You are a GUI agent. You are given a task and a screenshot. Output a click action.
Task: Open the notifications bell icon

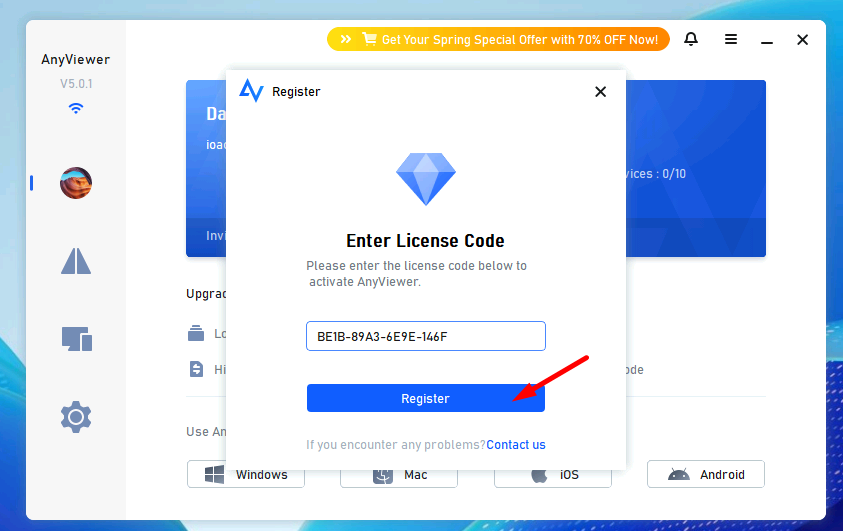(x=691, y=39)
